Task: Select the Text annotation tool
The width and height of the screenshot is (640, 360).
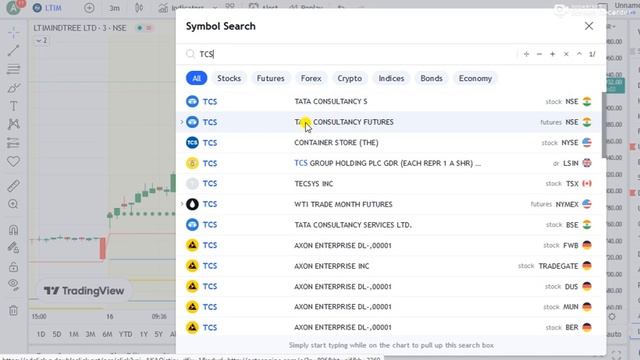Action: (13, 106)
